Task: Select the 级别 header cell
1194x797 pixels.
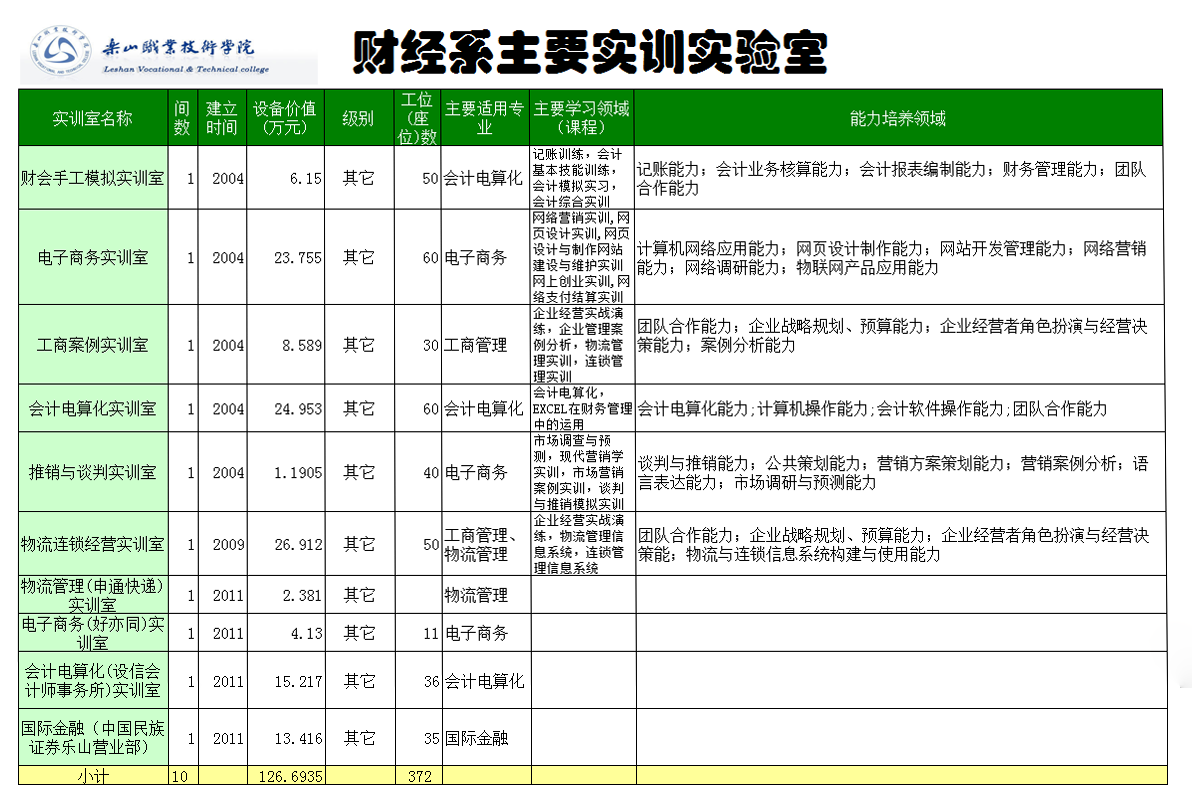Action: (x=358, y=118)
